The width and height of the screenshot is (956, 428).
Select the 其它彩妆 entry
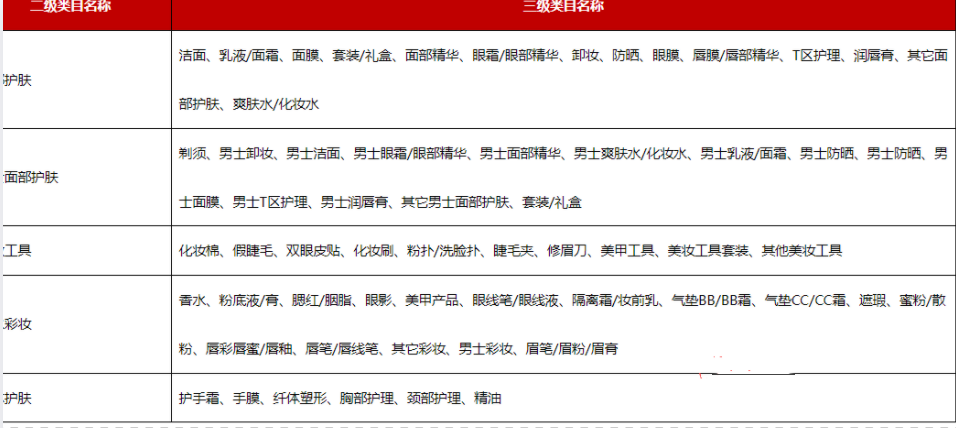pos(419,349)
